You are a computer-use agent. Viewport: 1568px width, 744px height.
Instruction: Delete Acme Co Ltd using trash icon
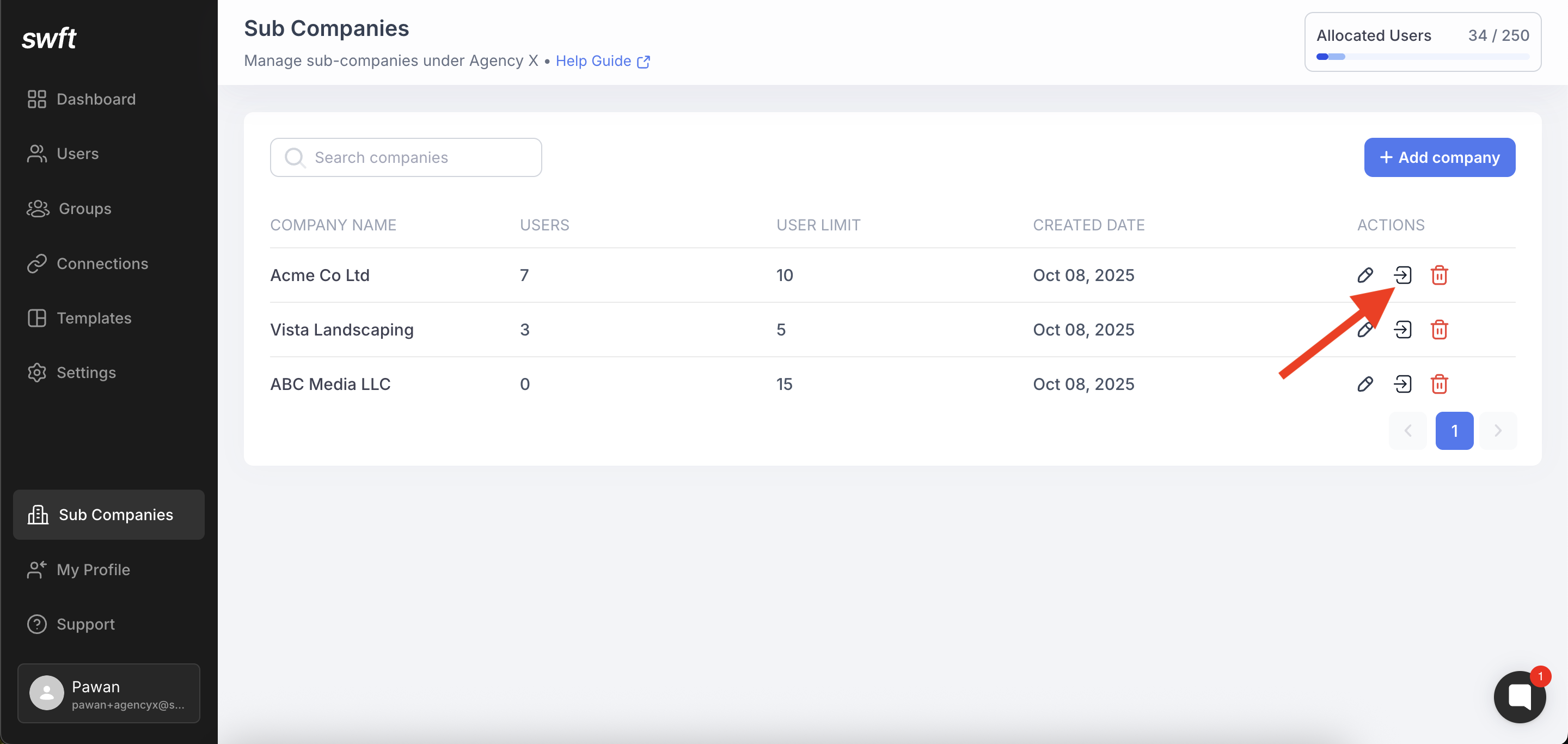point(1439,275)
